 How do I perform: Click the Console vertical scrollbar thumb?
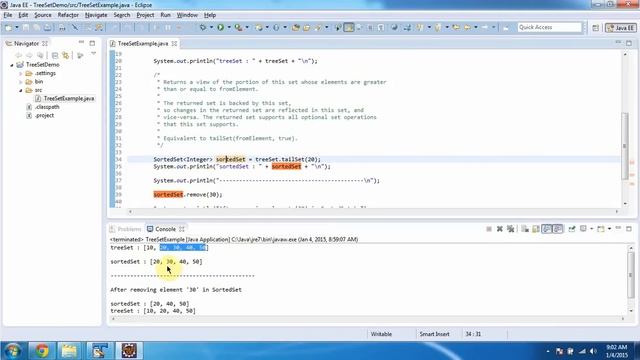631,275
